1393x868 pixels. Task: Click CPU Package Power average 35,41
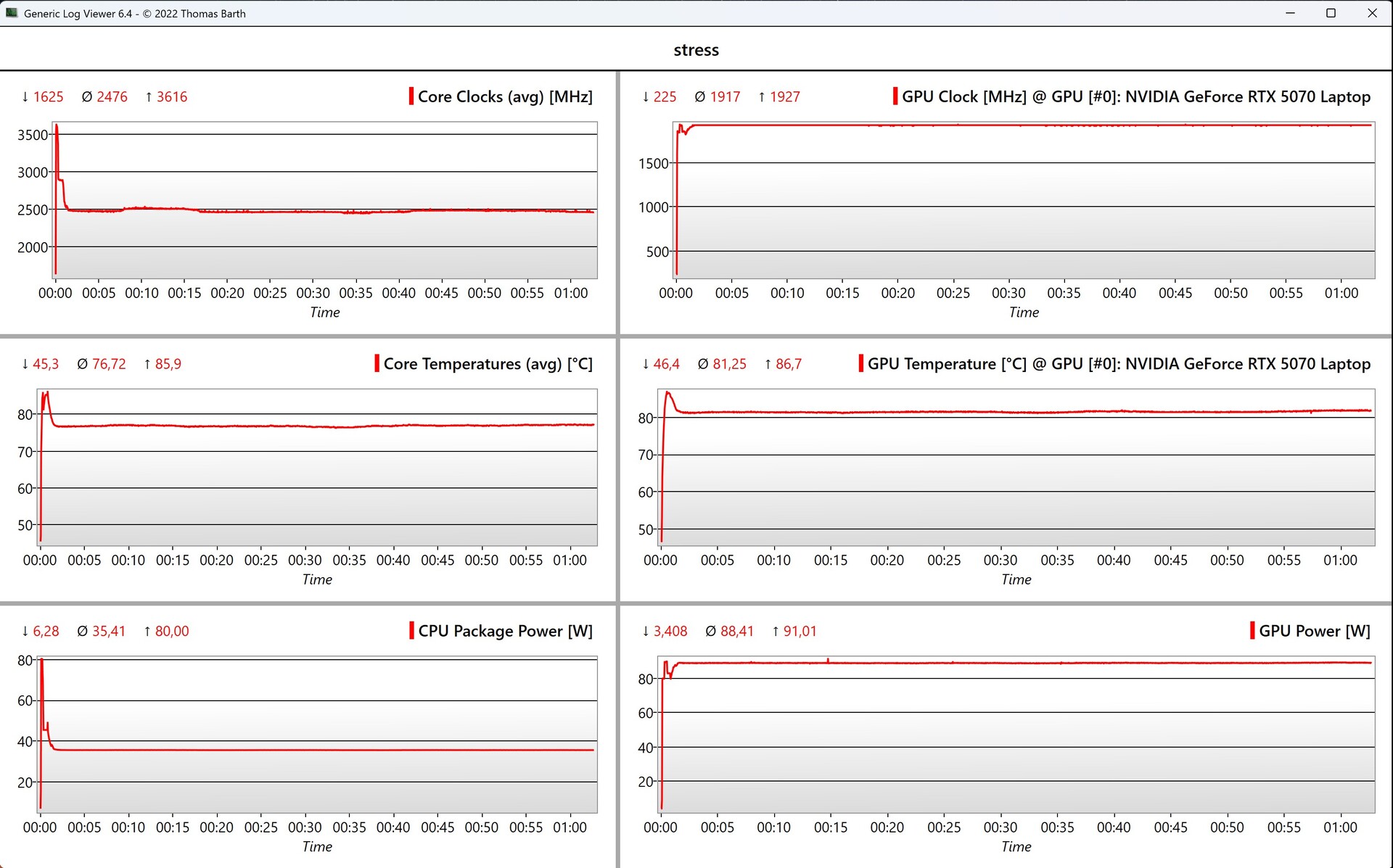[x=108, y=631]
